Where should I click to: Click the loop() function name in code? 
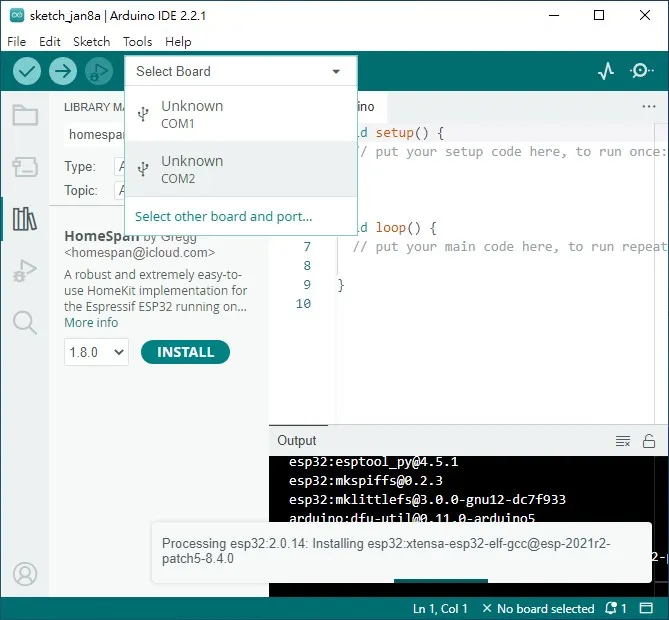pyautogui.click(x=391, y=228)
